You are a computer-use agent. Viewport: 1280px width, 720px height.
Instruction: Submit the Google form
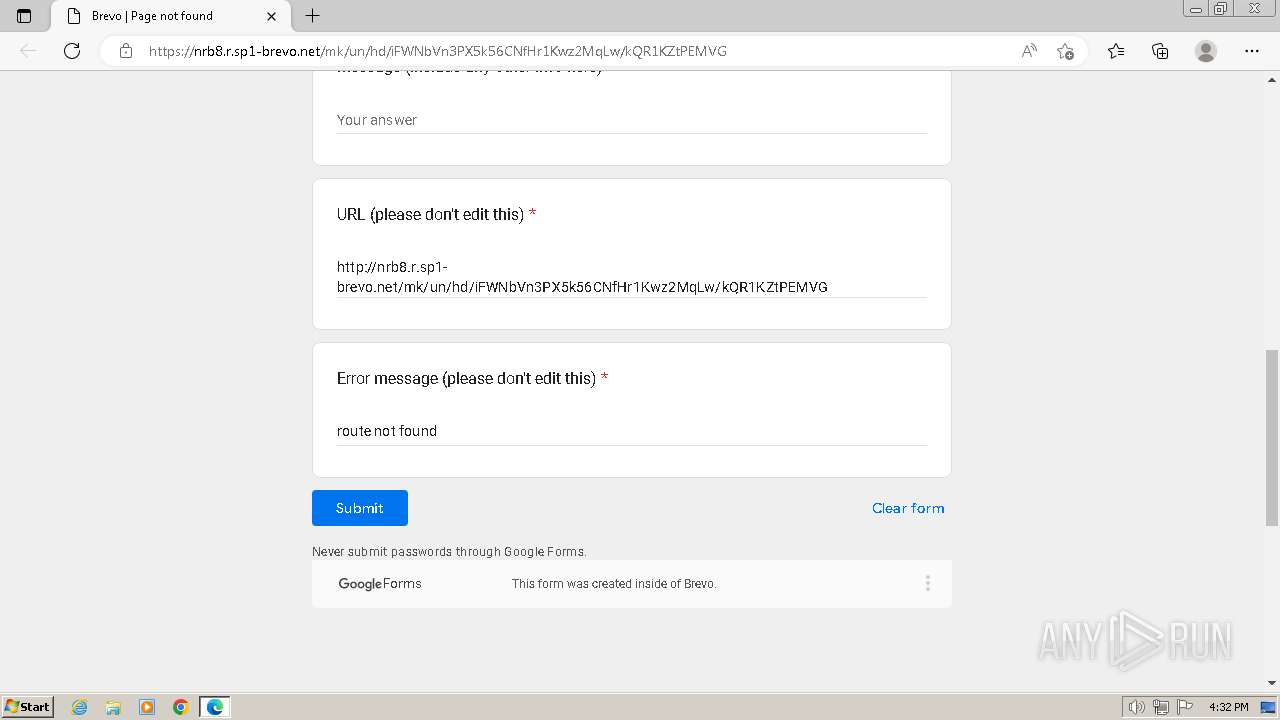tap(360, 508)
